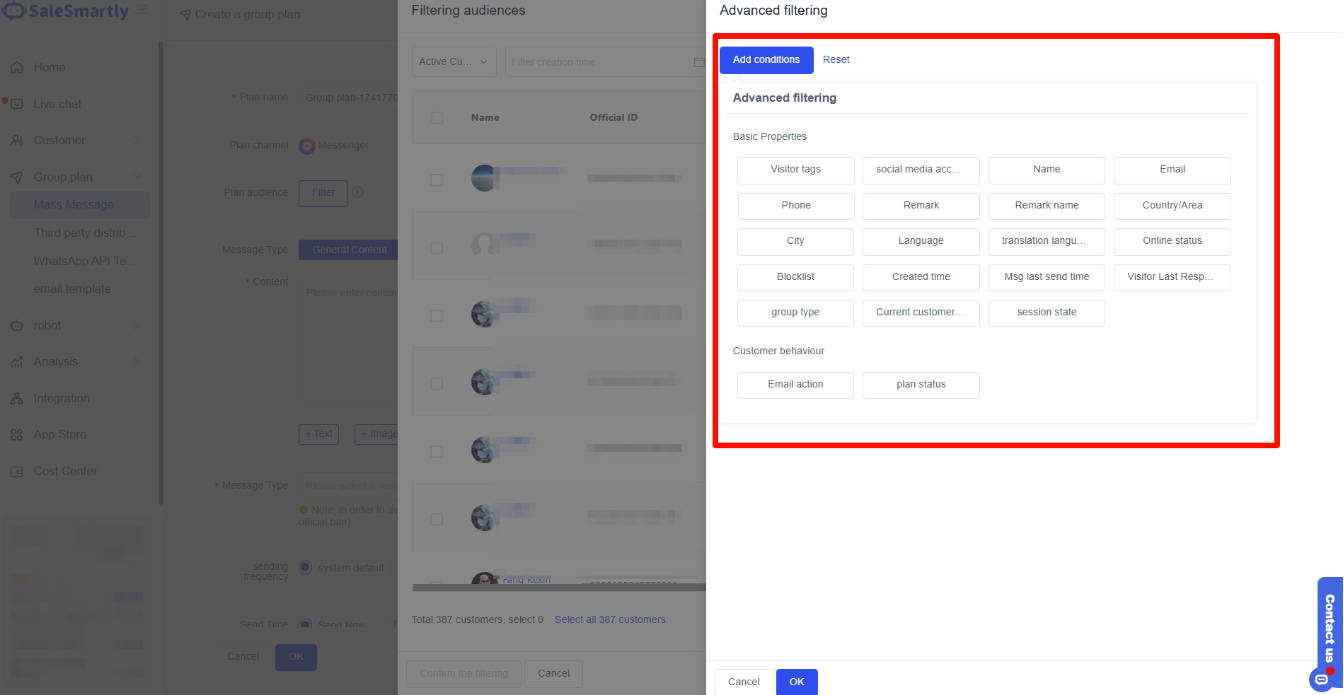1344x695 pixels.
Task: Open App Store grid icon
Action: 17,435
